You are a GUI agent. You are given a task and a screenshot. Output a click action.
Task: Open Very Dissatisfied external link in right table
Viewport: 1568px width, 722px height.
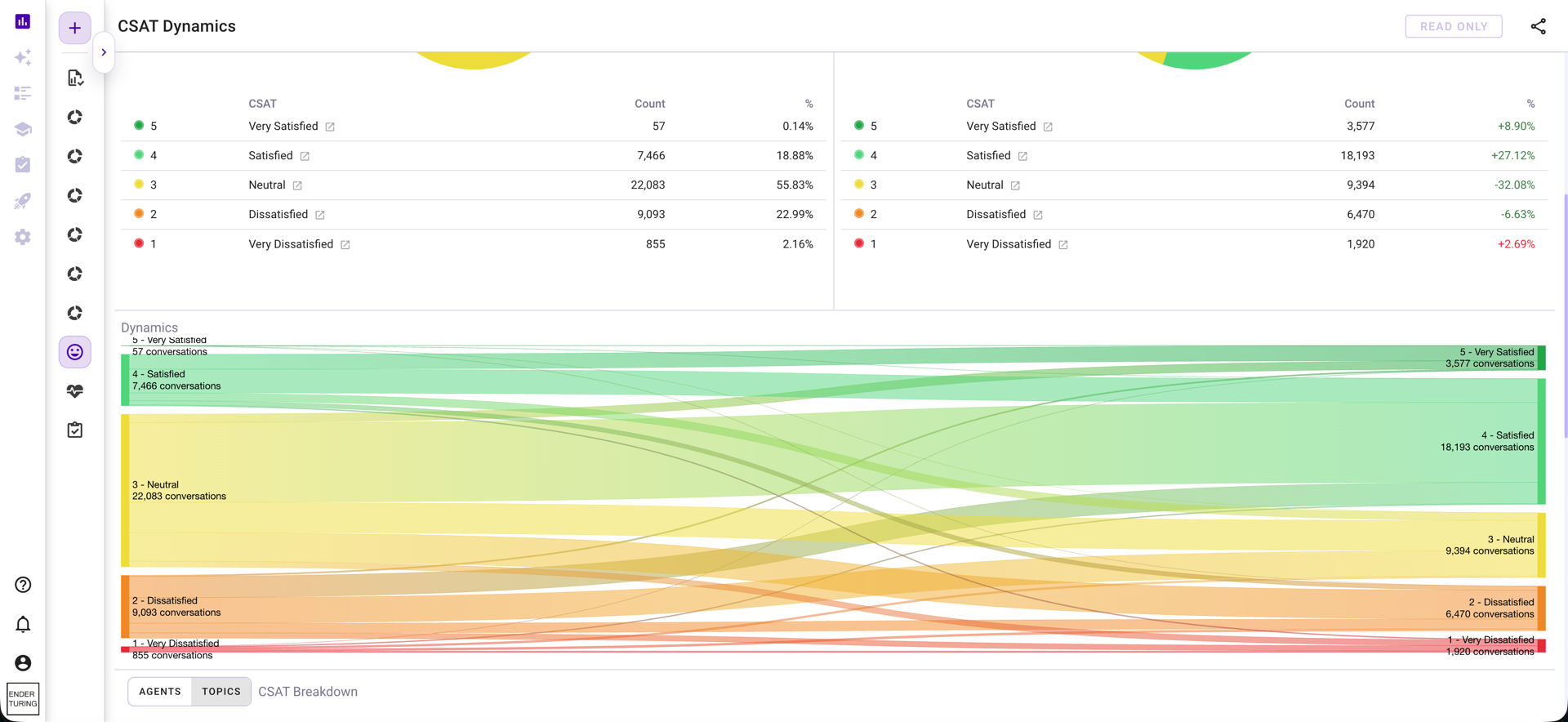click(1063, 244)
